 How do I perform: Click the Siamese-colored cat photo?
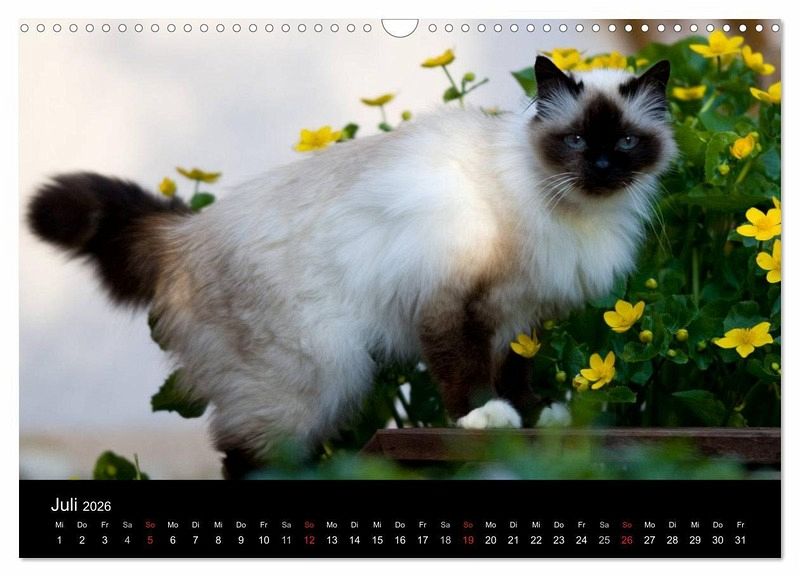[400, 249]
